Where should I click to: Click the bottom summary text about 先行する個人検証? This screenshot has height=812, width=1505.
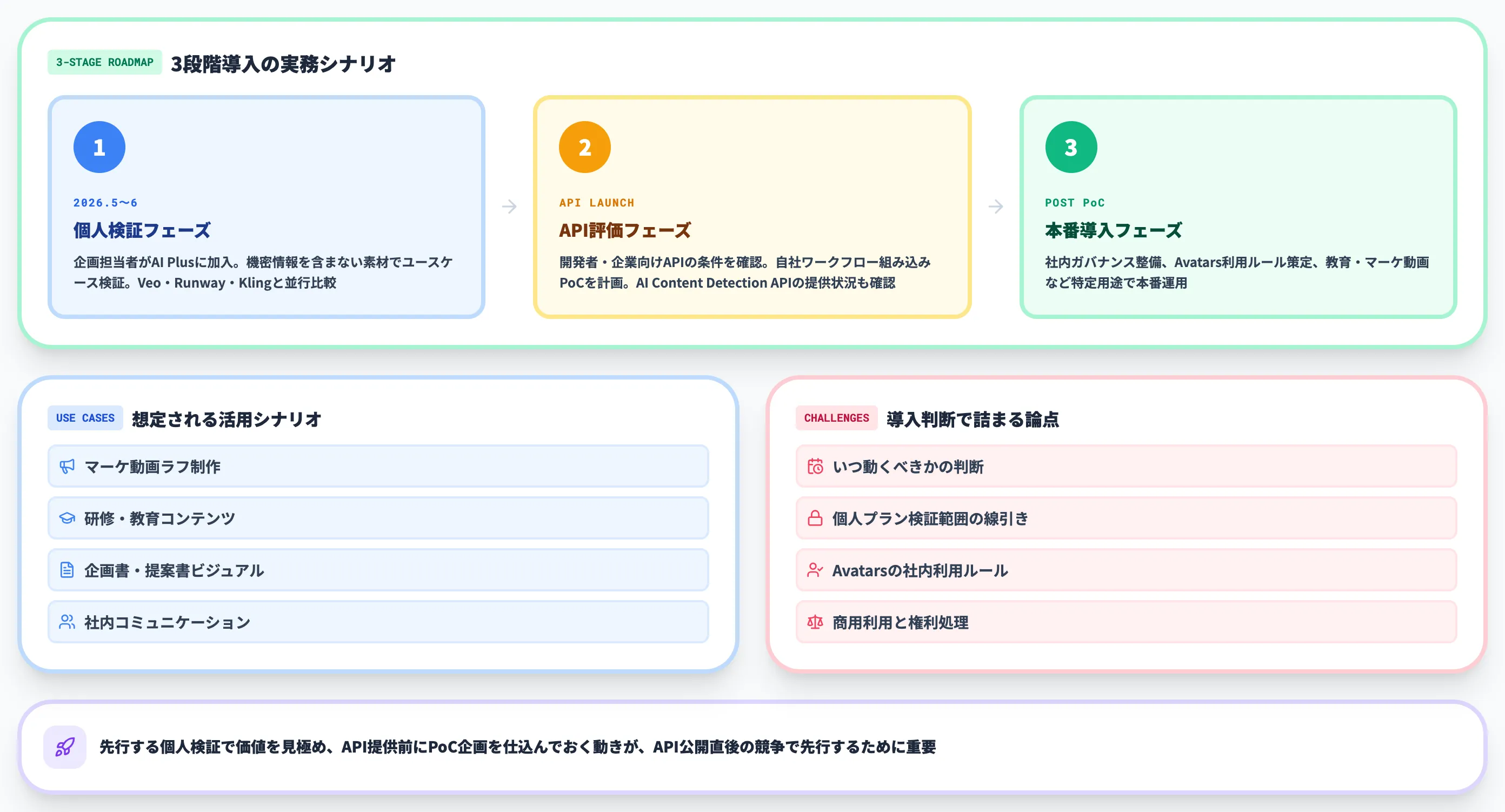point(517,747)
